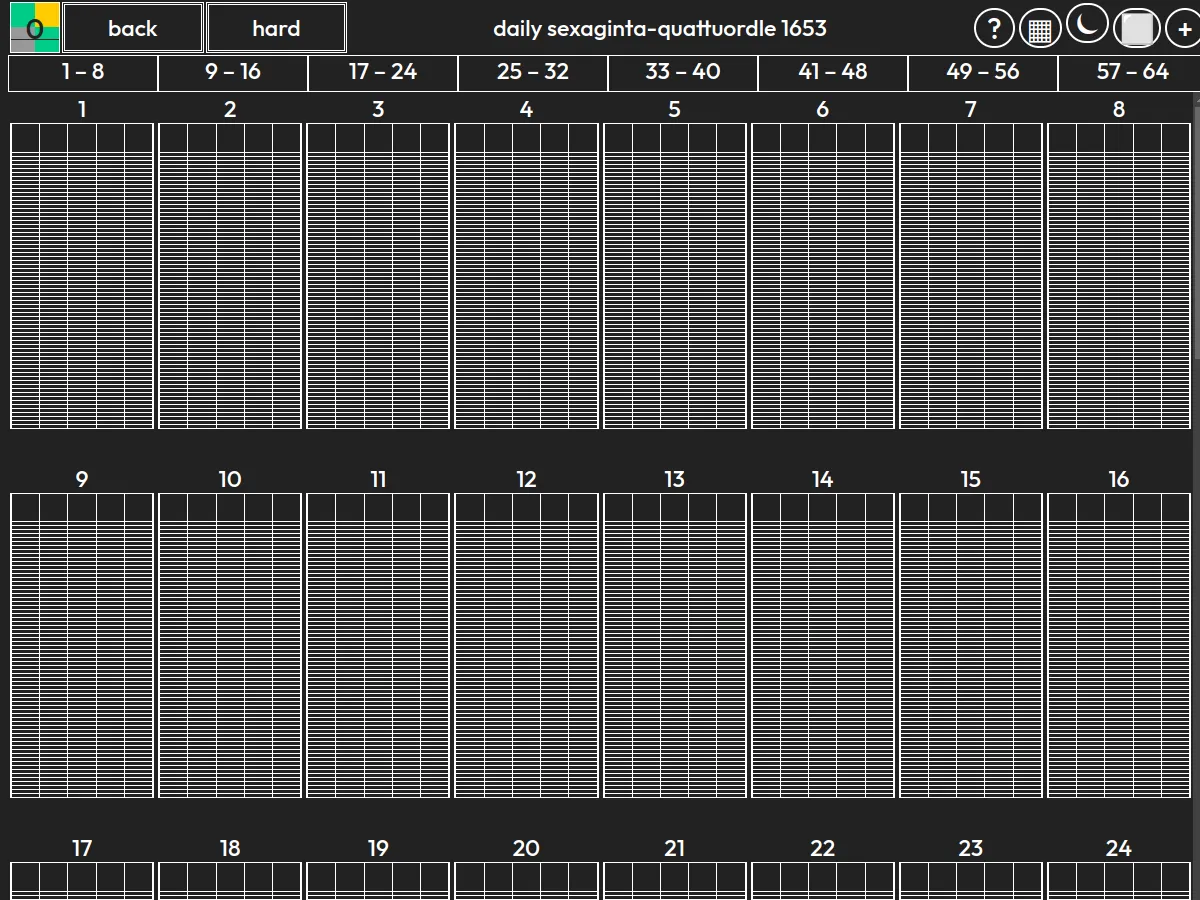Click the plus icon in header
This screenshot has height=900, width=1200.
[x=1185, y=29]
